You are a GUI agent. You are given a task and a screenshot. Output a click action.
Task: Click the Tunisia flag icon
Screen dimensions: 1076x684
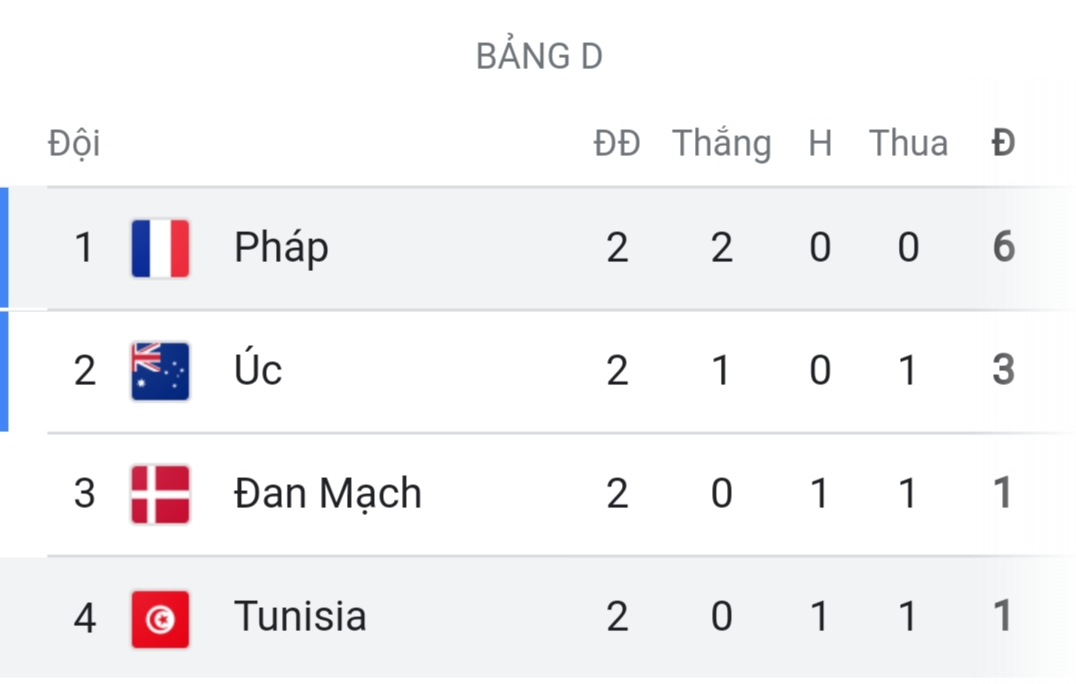(160, 618)
